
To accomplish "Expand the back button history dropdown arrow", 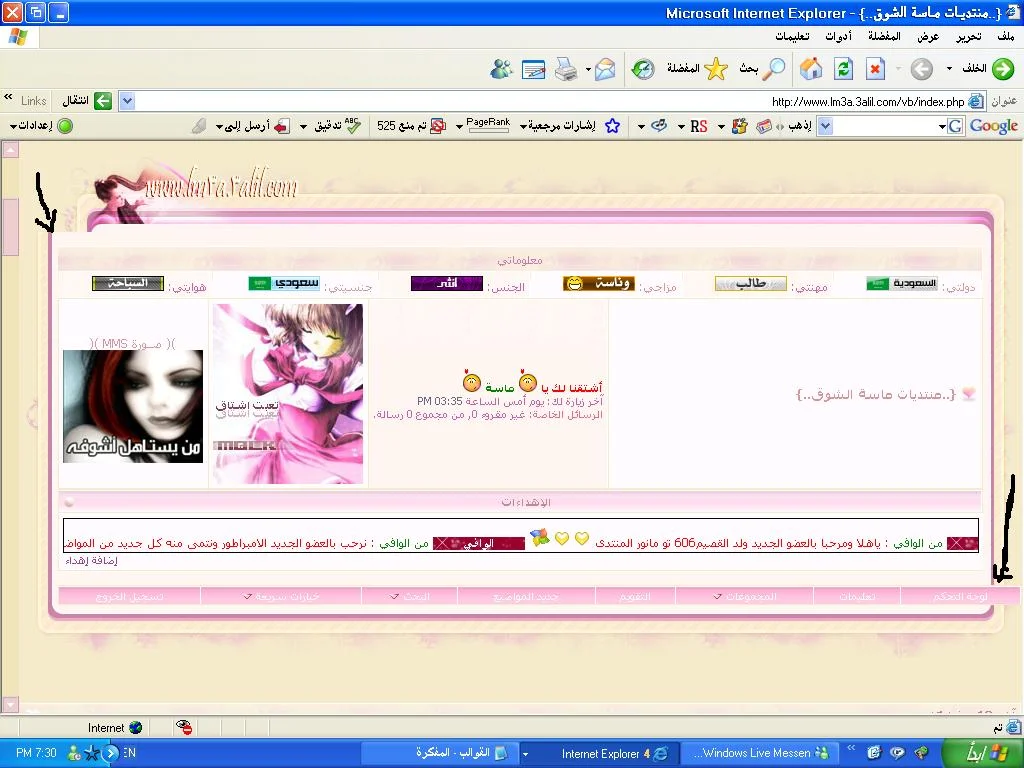I will point(949,69).
